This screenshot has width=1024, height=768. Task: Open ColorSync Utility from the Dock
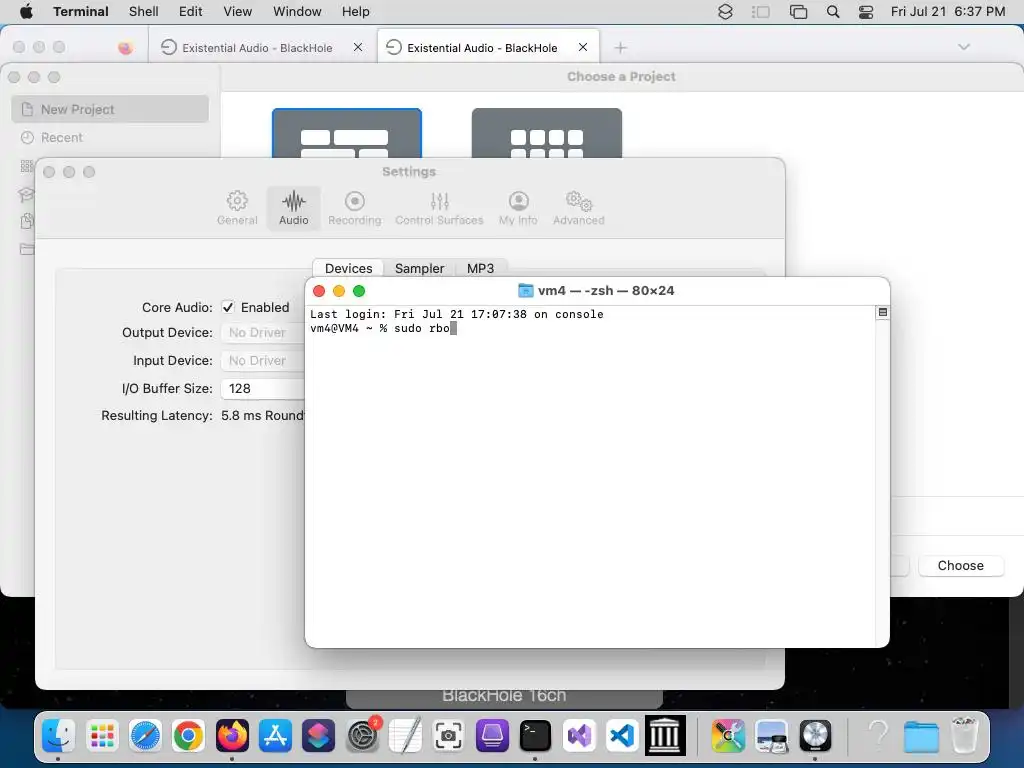click(728, 736)
